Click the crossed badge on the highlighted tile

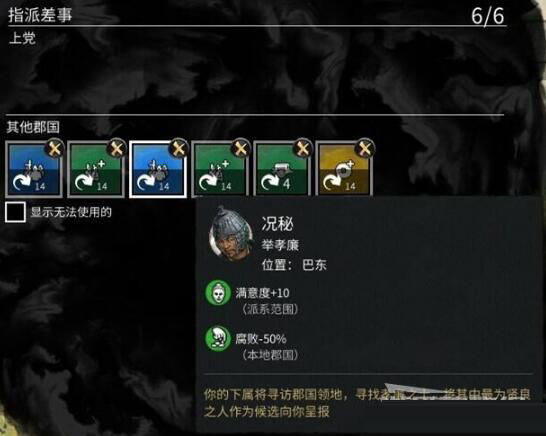(178, 149)
